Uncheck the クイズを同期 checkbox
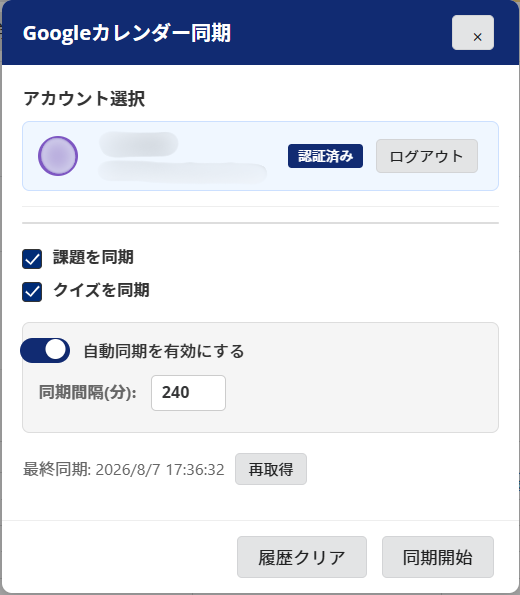 (32, 292)
